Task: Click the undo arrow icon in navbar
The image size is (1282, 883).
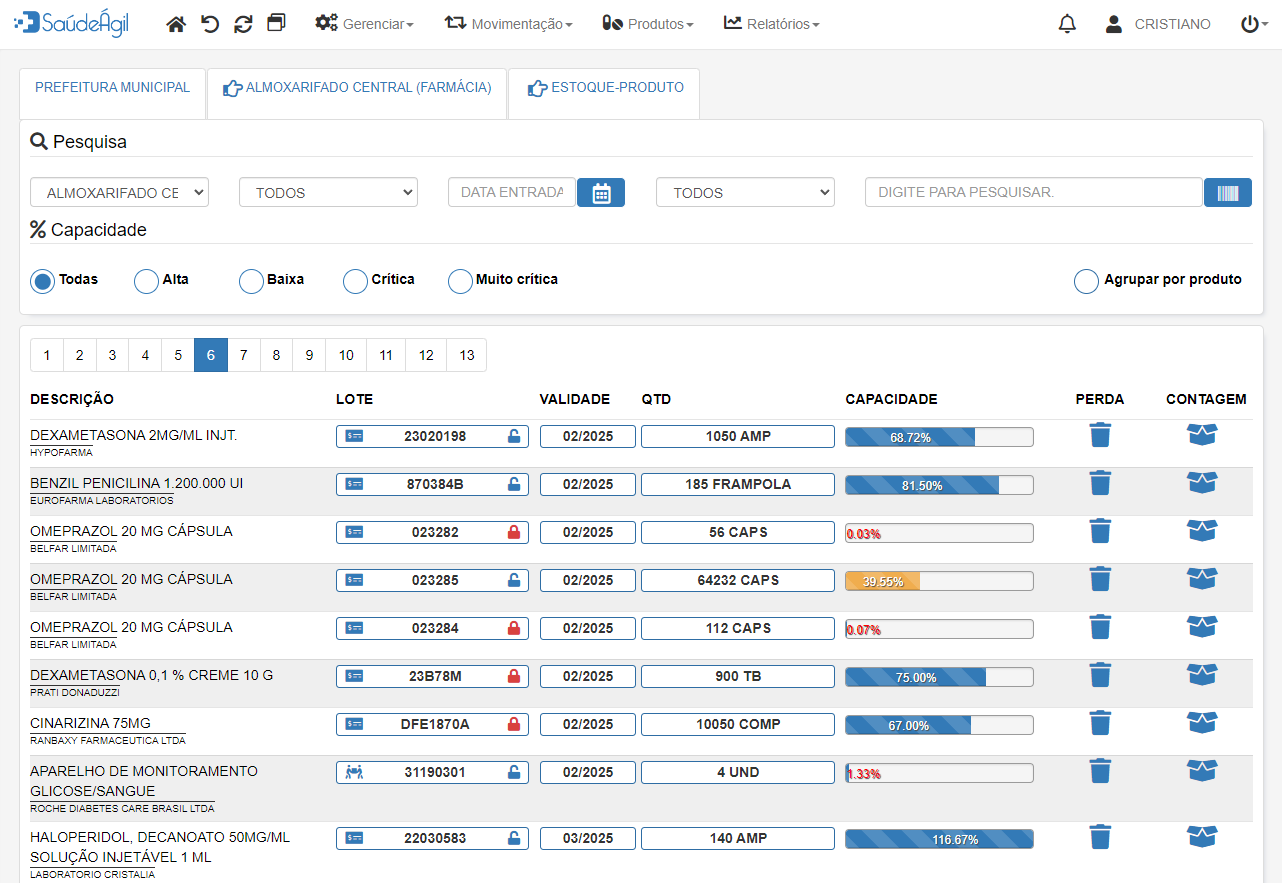Action: (x=210, y=24)
